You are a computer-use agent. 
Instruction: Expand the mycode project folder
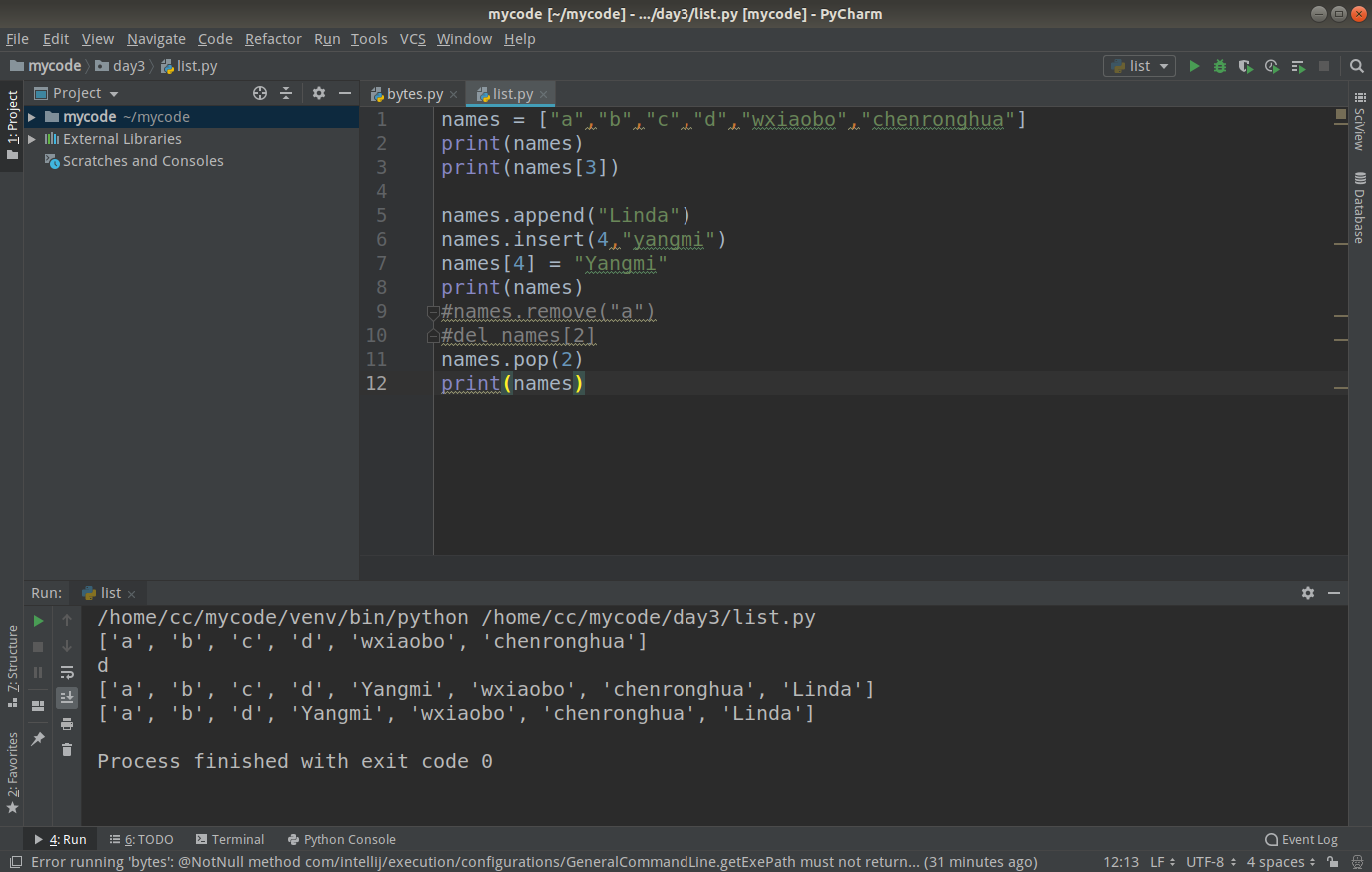coord(32,117)
